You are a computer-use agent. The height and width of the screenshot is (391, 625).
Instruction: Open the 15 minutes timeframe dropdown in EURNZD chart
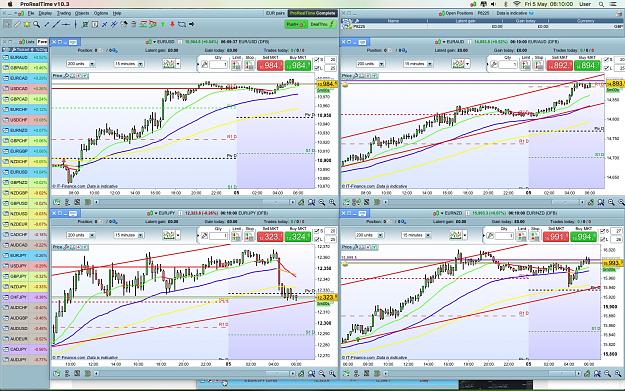click(417, 235)
